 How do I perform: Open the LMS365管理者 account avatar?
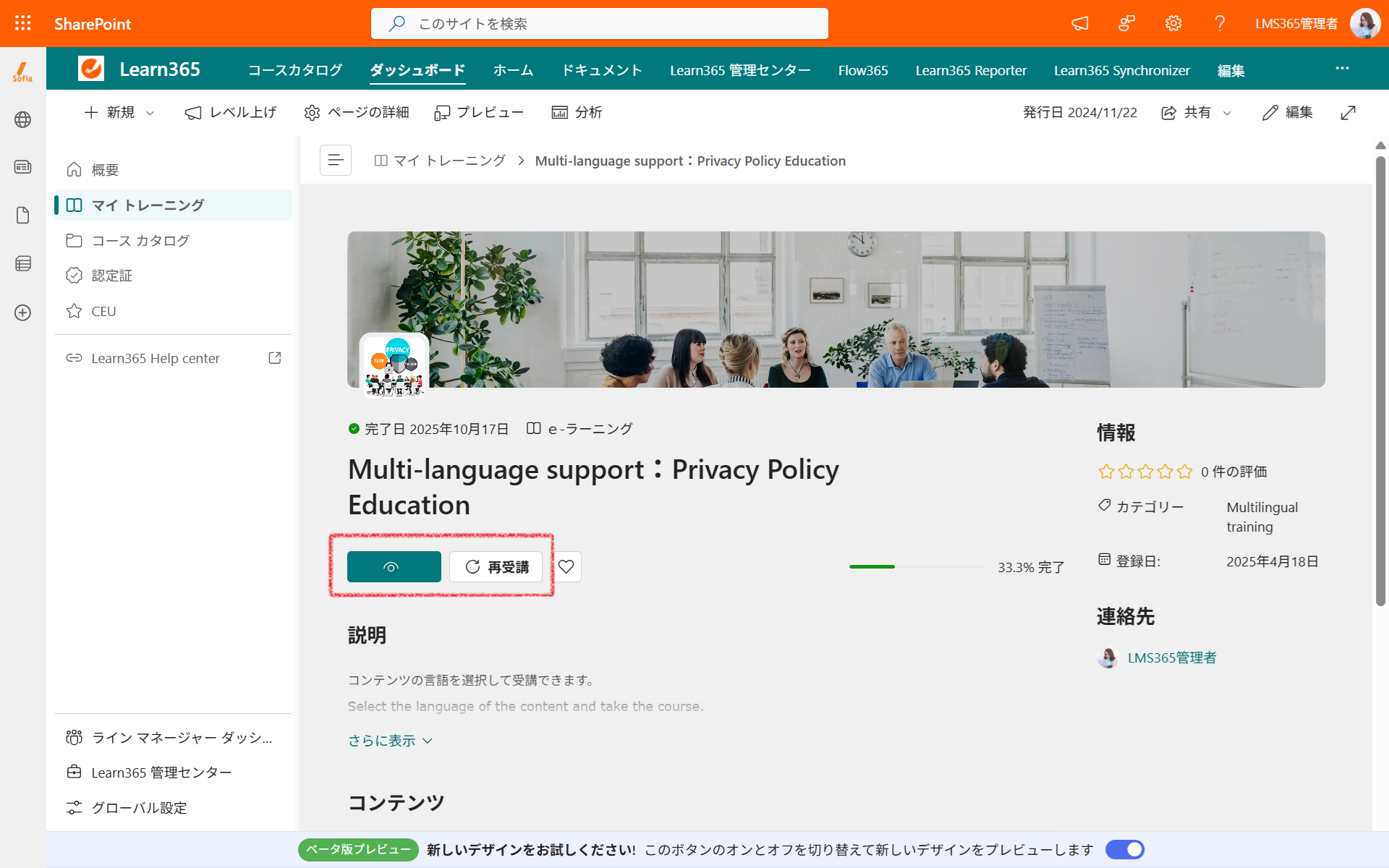coord(1365,23)
